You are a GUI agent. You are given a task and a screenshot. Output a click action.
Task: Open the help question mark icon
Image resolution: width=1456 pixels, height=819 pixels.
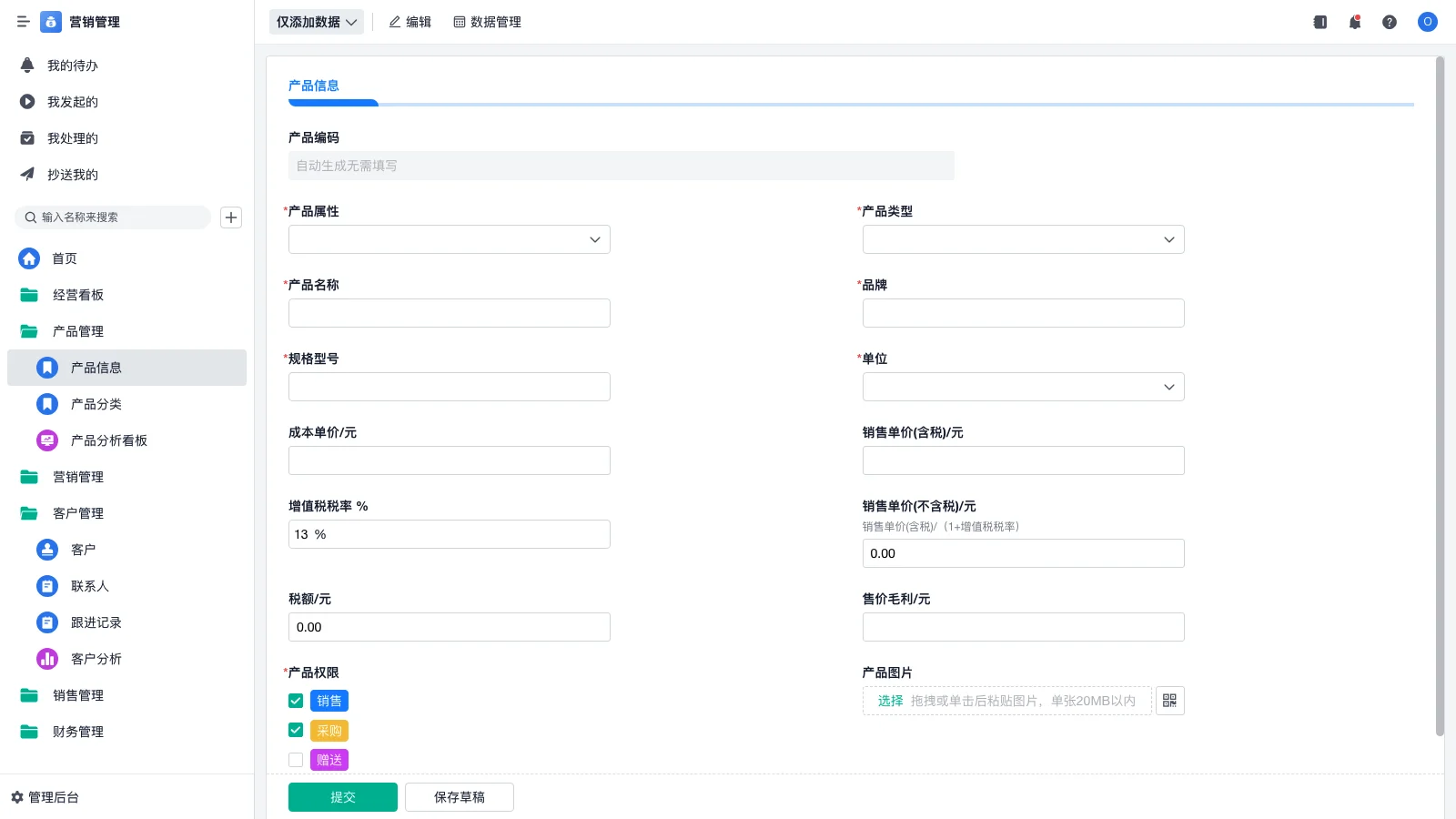coord(1390,22)
